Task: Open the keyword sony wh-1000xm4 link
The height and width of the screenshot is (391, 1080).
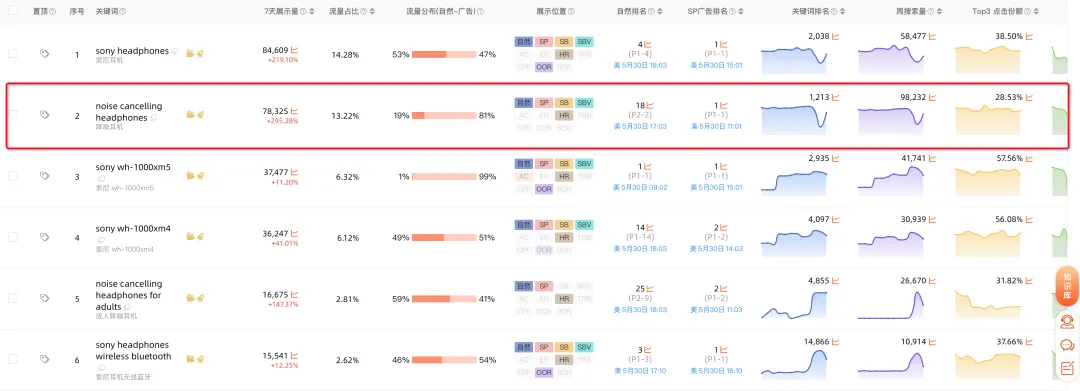Action: [133, 228]
